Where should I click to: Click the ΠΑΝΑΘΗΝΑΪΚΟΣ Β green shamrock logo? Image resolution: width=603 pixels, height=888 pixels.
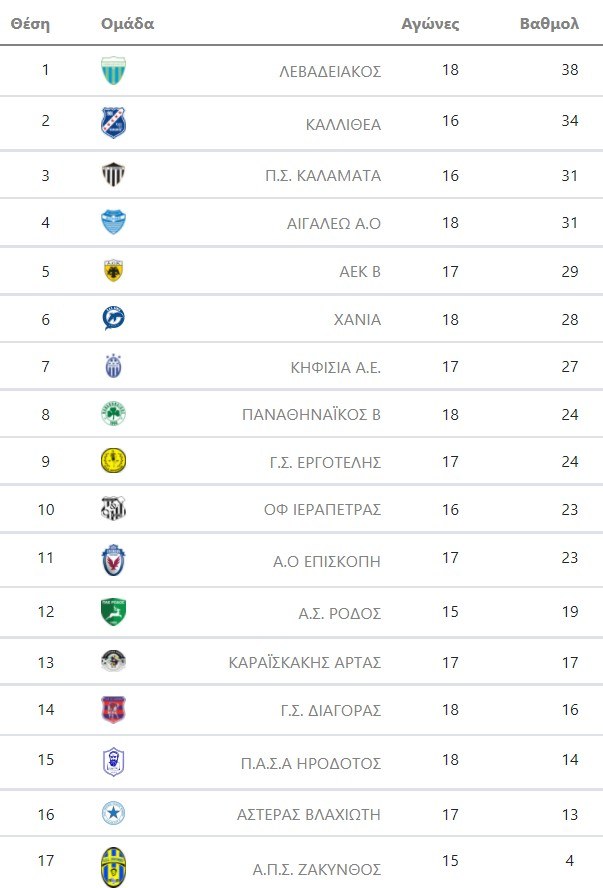(113, 414)
